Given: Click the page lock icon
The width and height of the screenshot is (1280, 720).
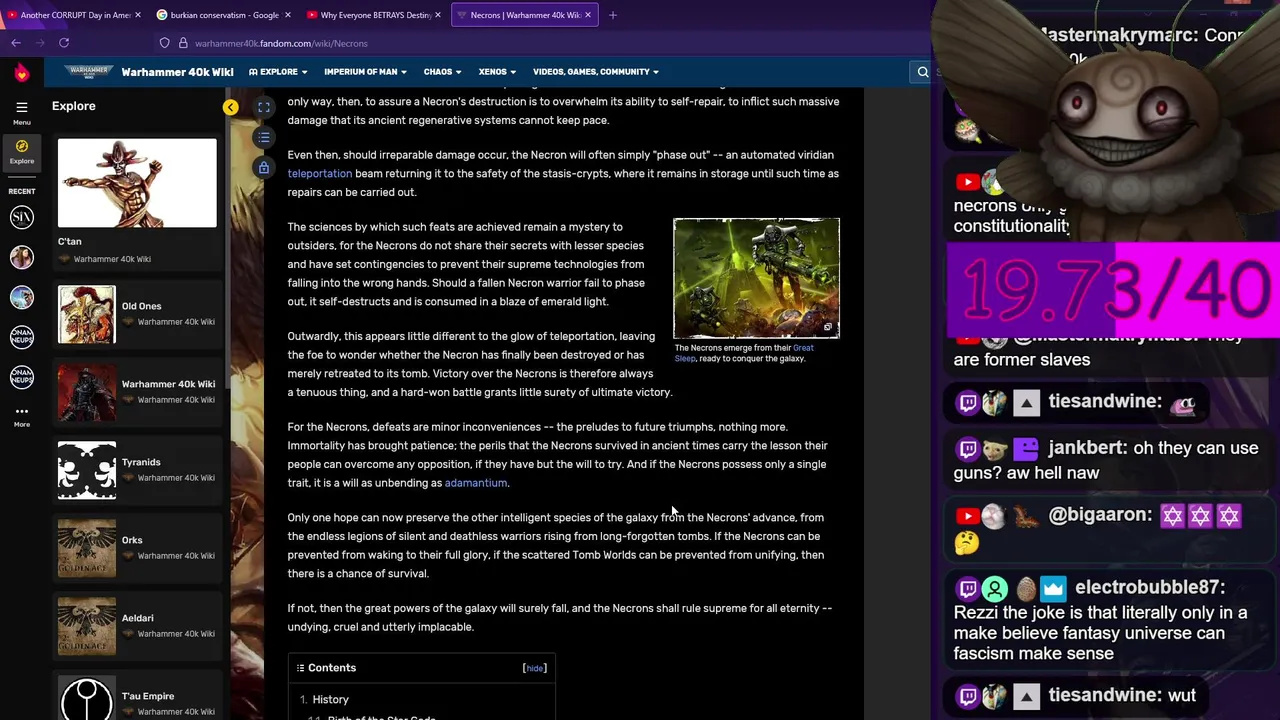Looking at the screenshot, I should pyautogui.click(x=264, y=167).
